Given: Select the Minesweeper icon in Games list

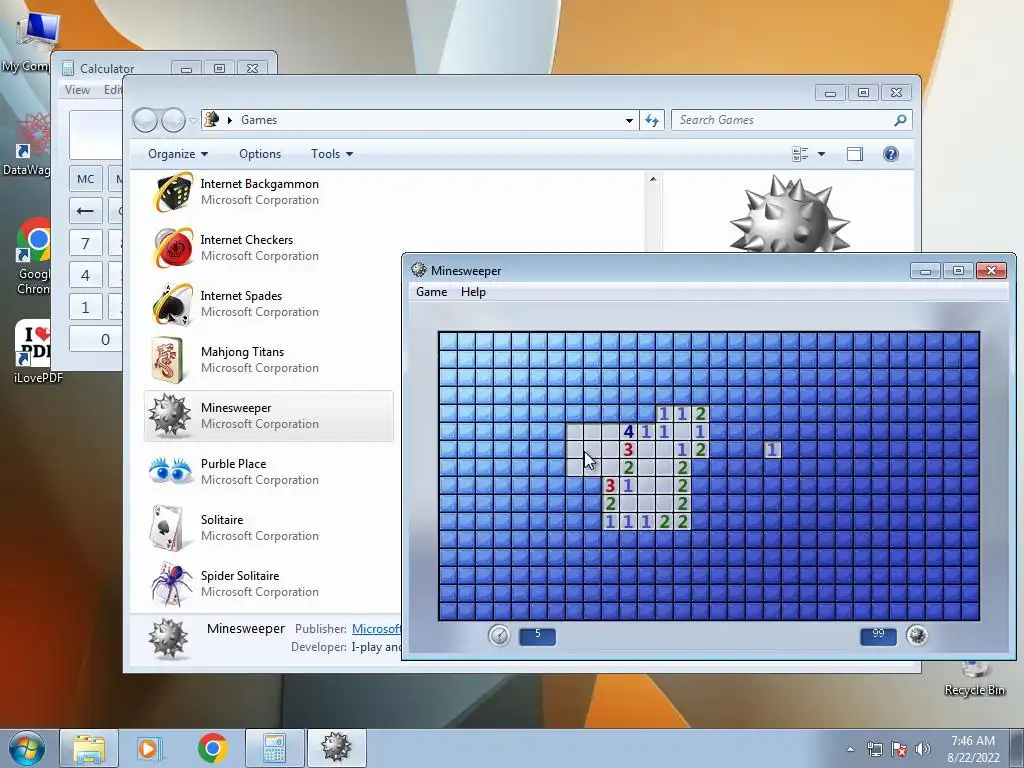Looking at the screenshot, I should pyautogui.click(x=169, y=415).
